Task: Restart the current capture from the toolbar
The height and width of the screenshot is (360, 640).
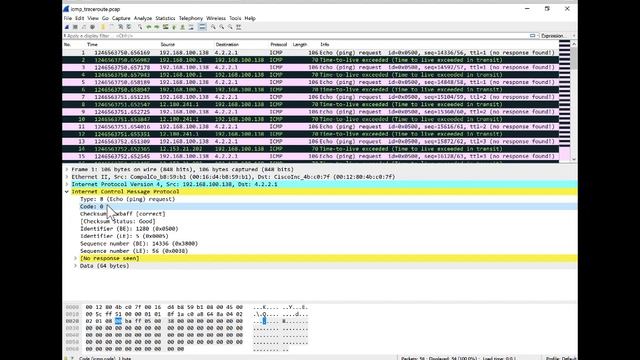Action: [x=84, y=27]
